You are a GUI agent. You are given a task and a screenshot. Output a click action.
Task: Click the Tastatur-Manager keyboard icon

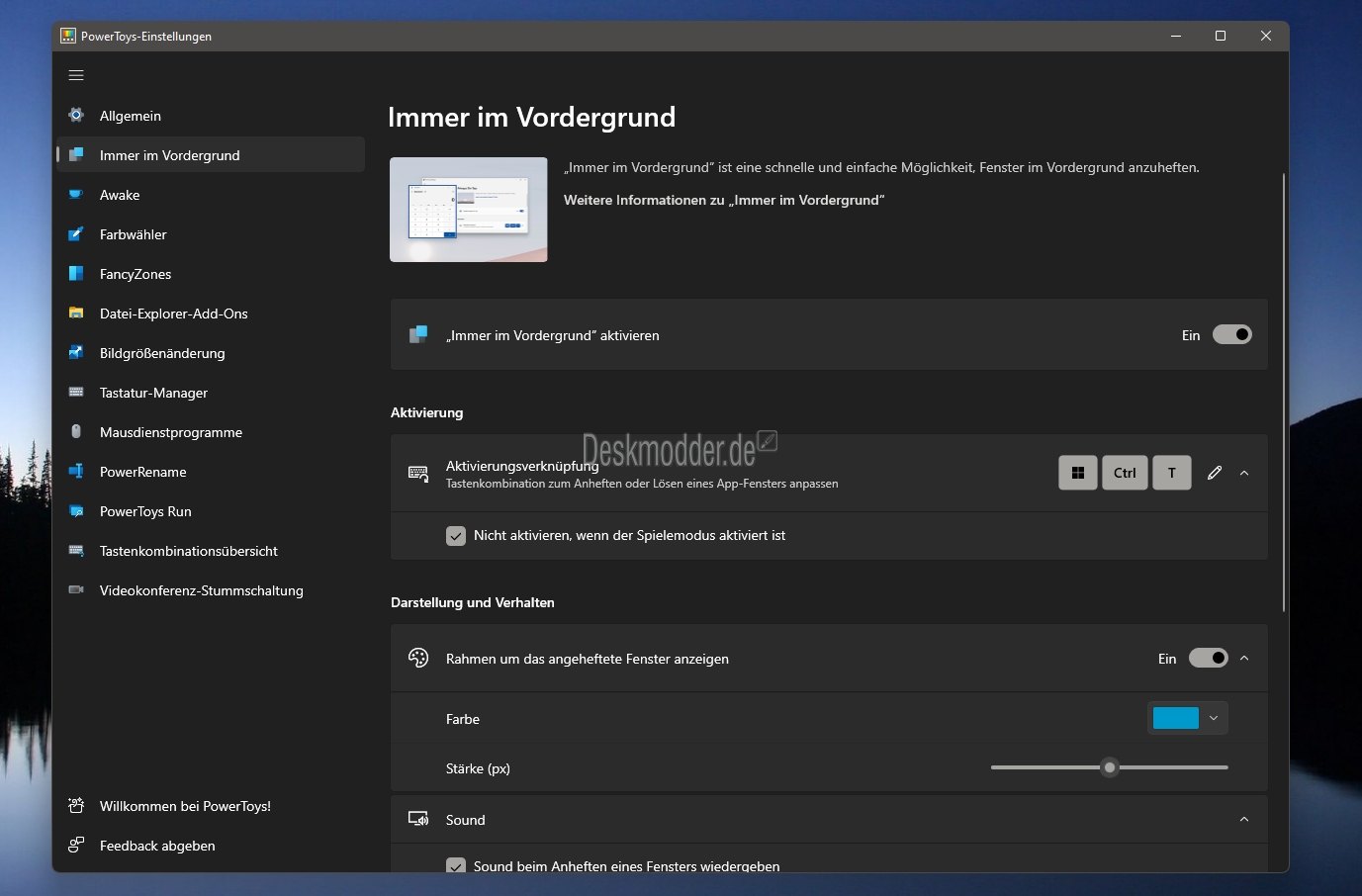[x=76, y=392]
